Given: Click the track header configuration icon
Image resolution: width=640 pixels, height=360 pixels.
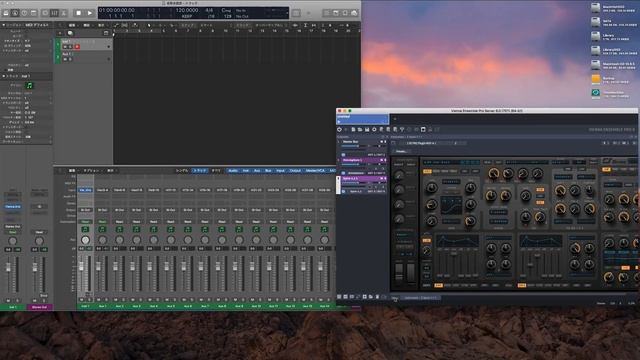Looking at the screenshot, I should (106, 33).
